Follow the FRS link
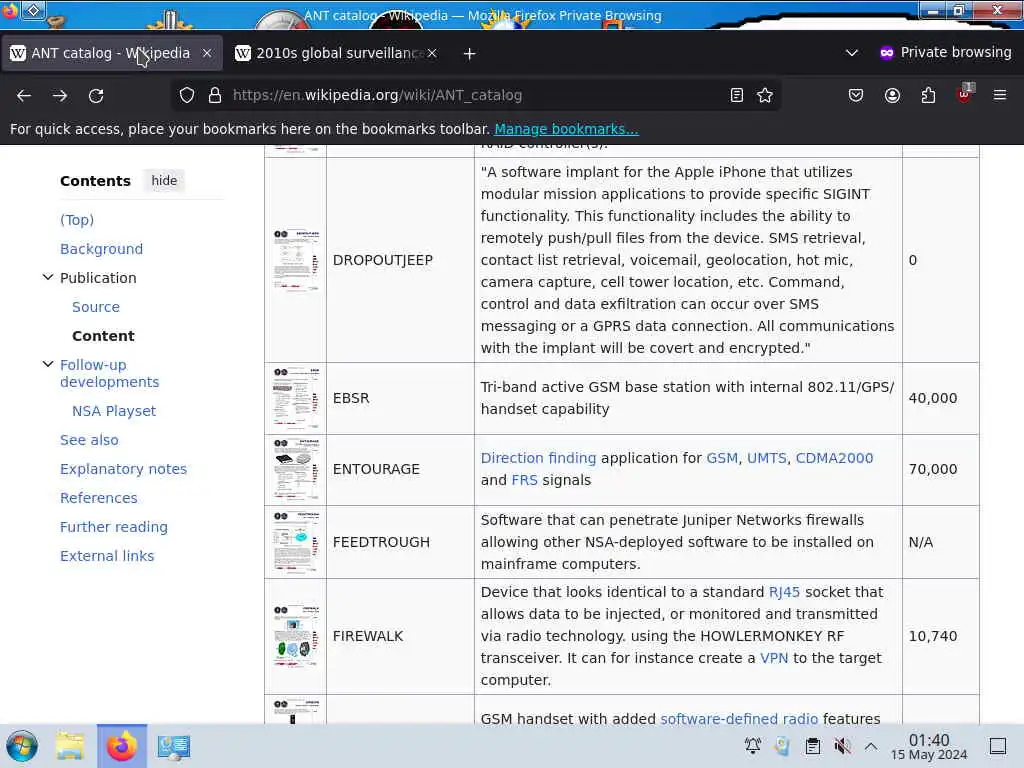Screen dimensions: 1024x768 524,480
